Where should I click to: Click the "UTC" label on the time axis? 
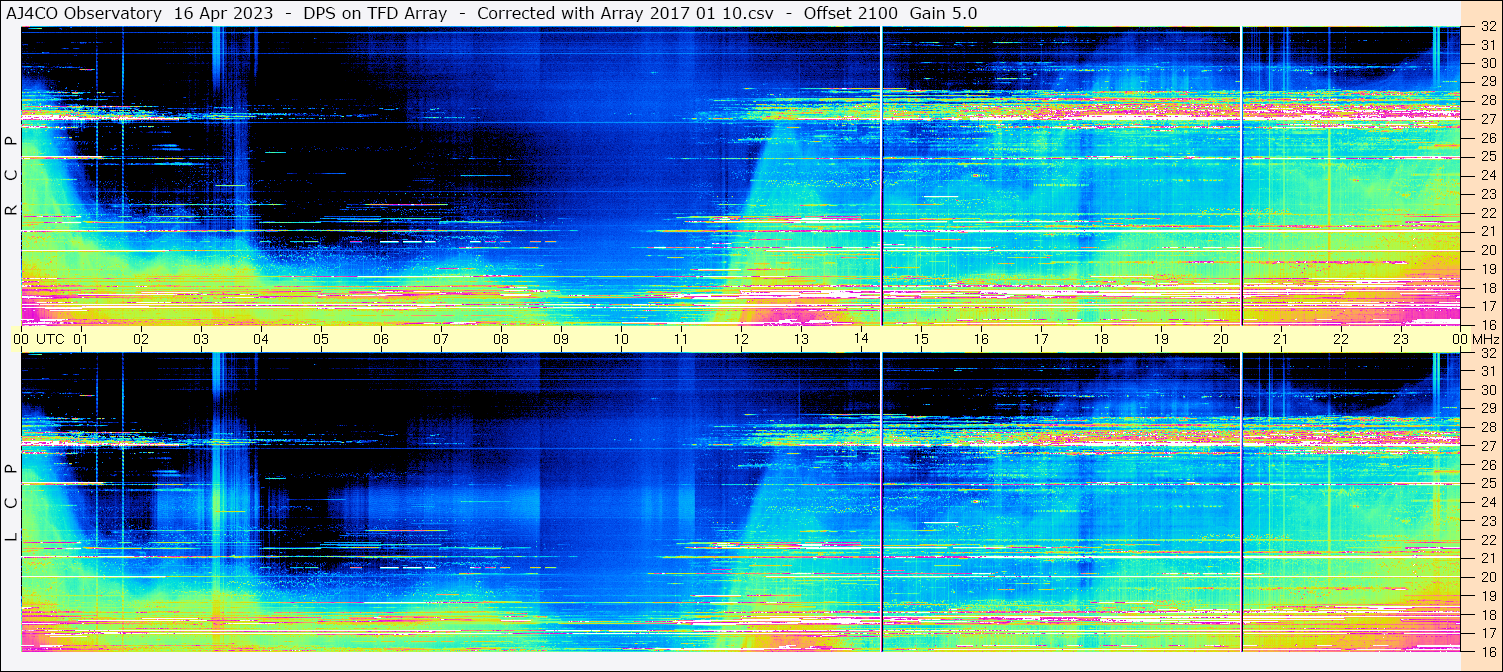click(50, 339)
